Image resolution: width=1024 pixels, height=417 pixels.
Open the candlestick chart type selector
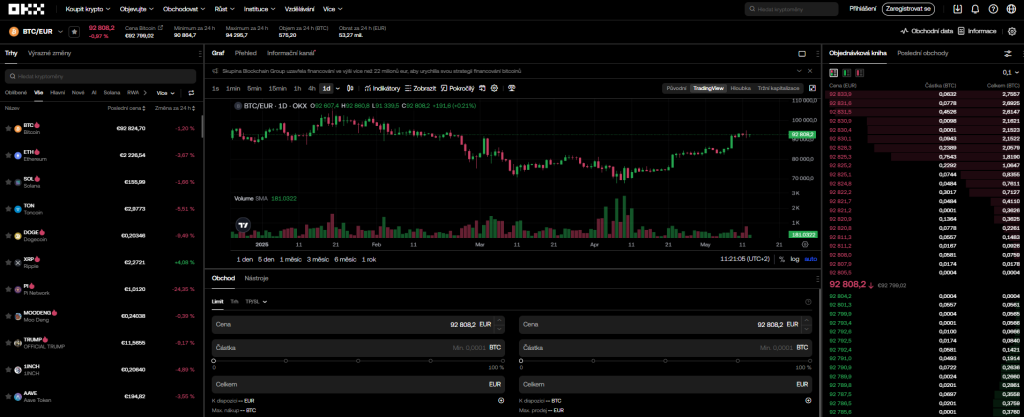coord(350,88)
